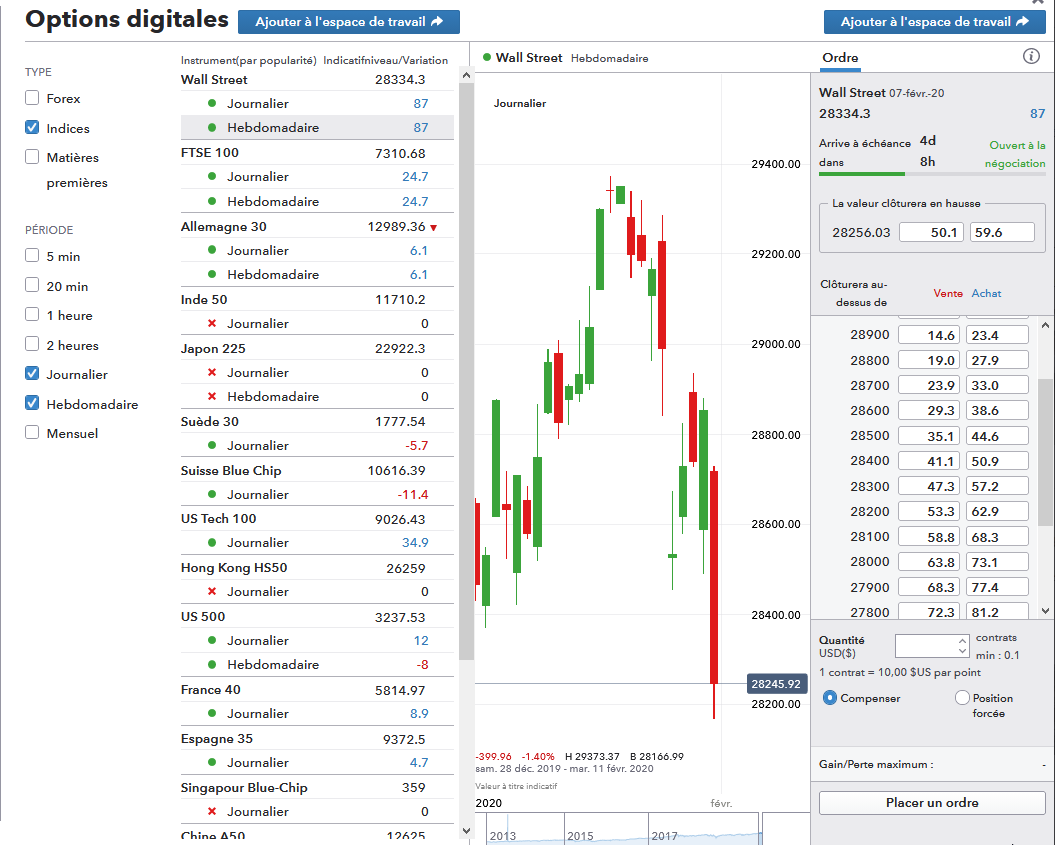1055x845 pixels.
Task: Click sell price 50.1 for 28256.03
Action: [931, 232]
